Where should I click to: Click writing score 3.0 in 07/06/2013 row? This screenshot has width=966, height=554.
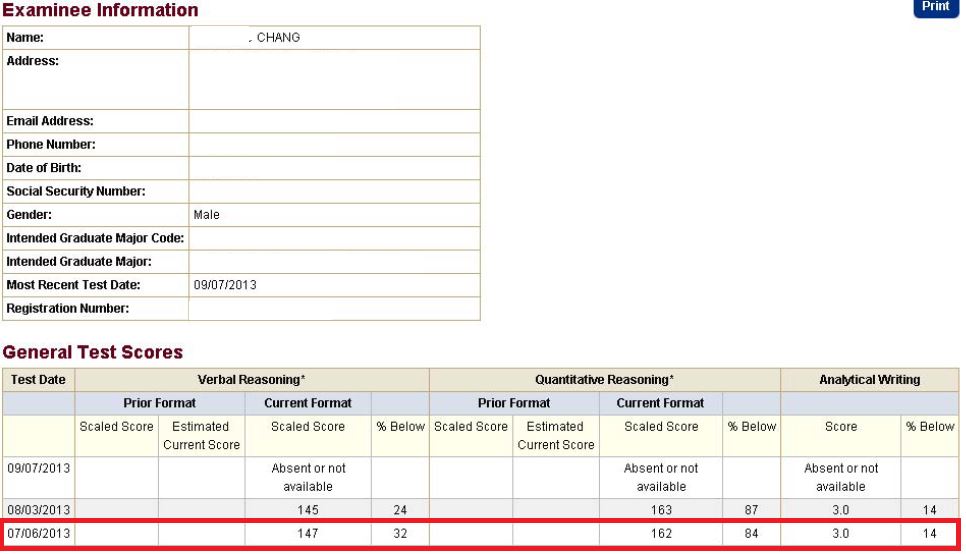(x=841, y=534)
